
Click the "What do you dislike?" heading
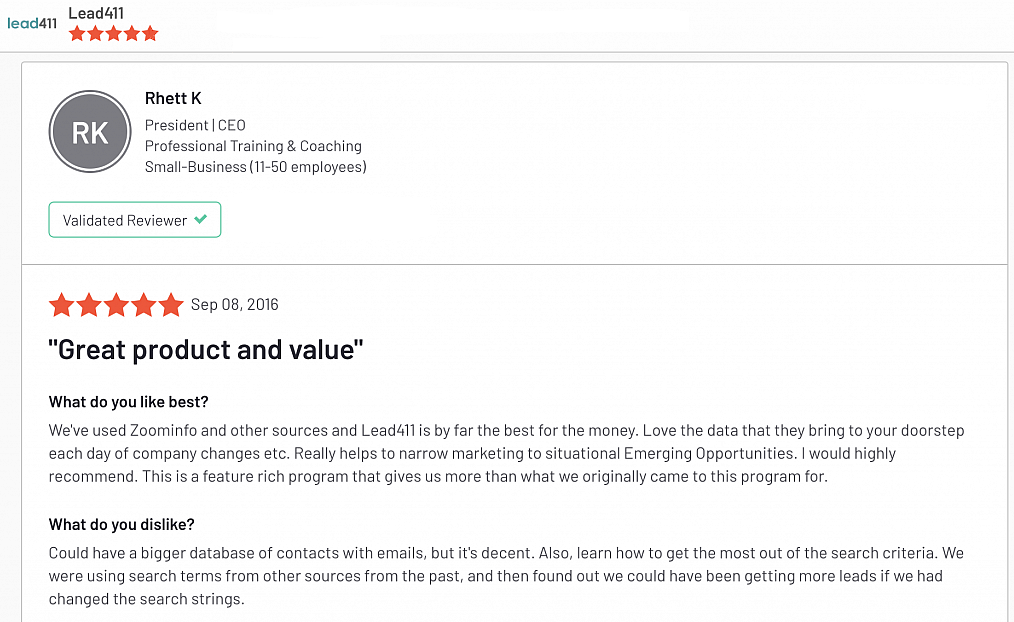click(122, 524)
